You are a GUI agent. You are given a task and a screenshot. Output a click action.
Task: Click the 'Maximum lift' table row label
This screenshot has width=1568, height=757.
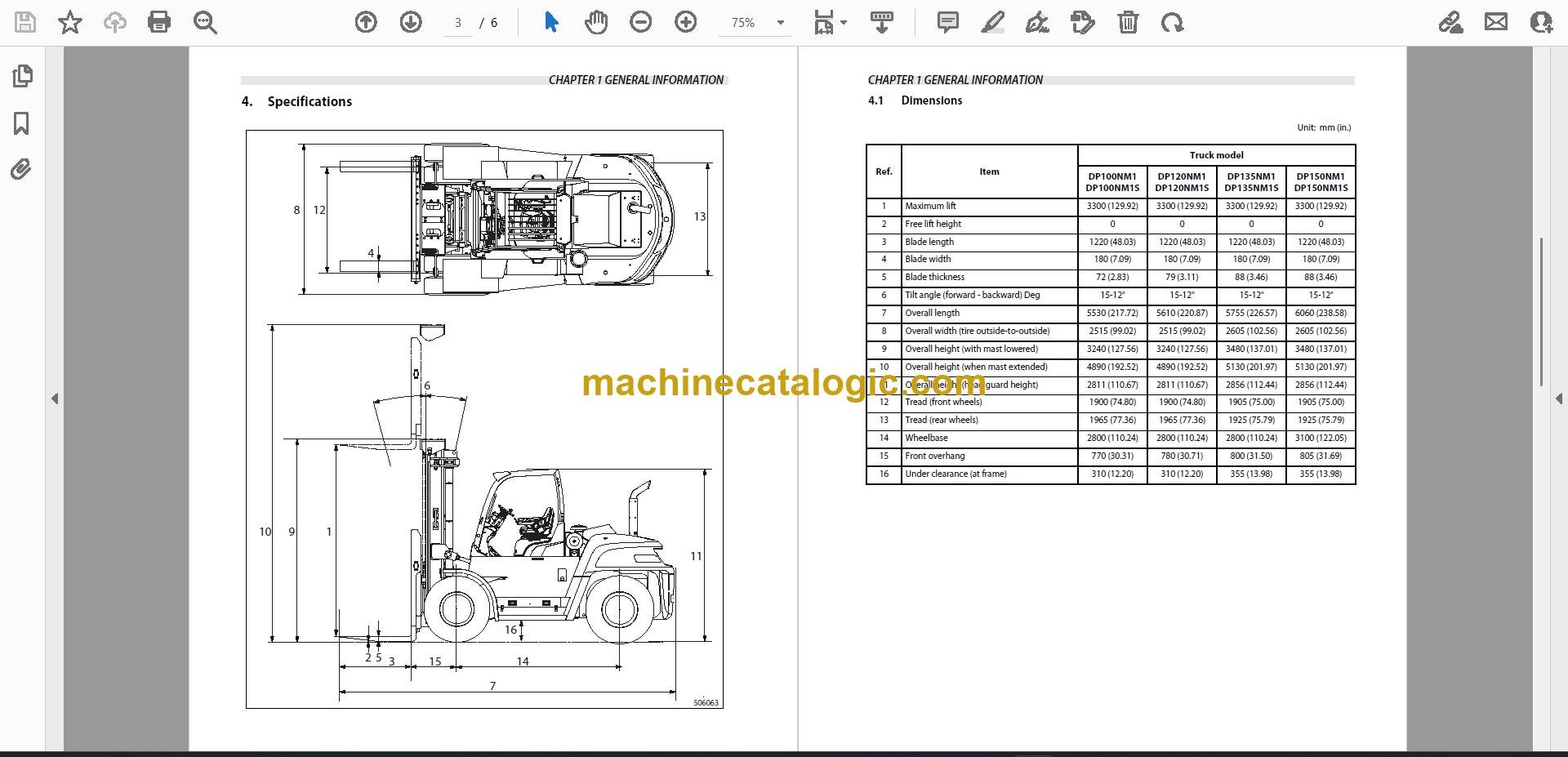(930, 206)
